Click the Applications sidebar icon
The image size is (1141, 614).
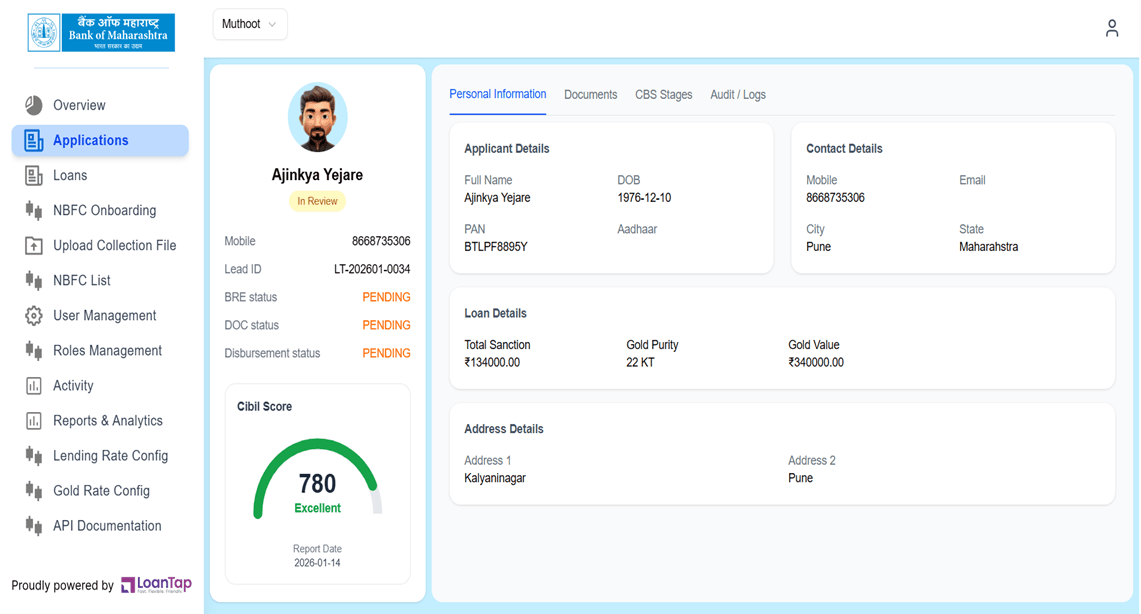point(34,141)
